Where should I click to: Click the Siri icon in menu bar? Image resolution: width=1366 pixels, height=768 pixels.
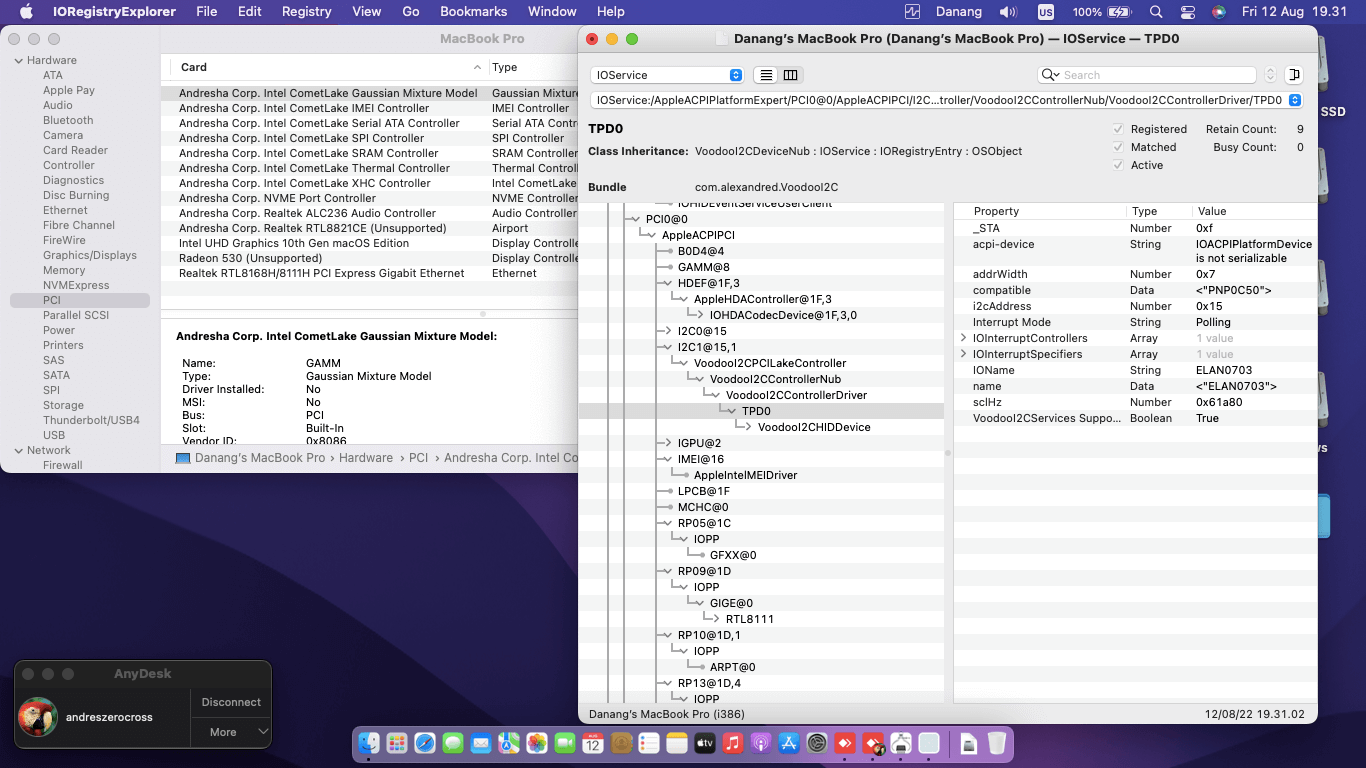[x=1218, y=12]
